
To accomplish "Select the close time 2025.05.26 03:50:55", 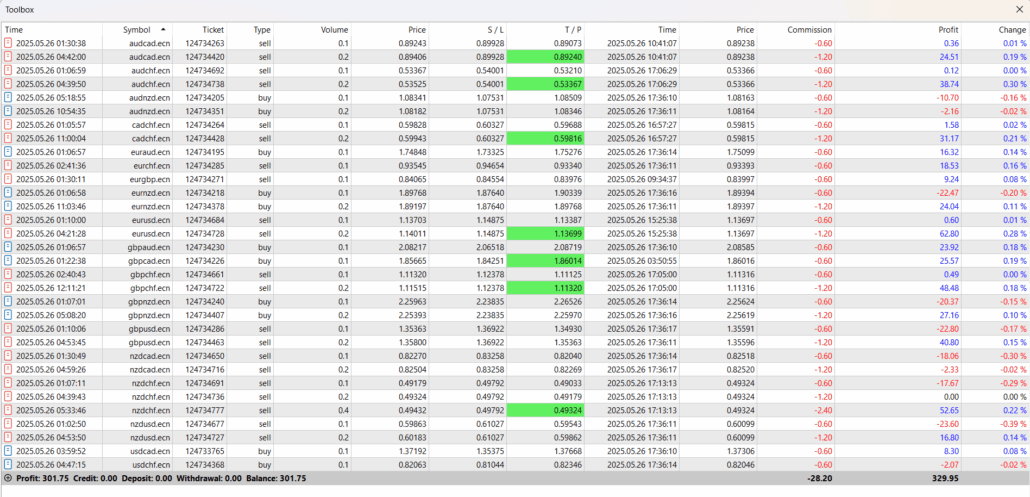I will pos(642,261).
